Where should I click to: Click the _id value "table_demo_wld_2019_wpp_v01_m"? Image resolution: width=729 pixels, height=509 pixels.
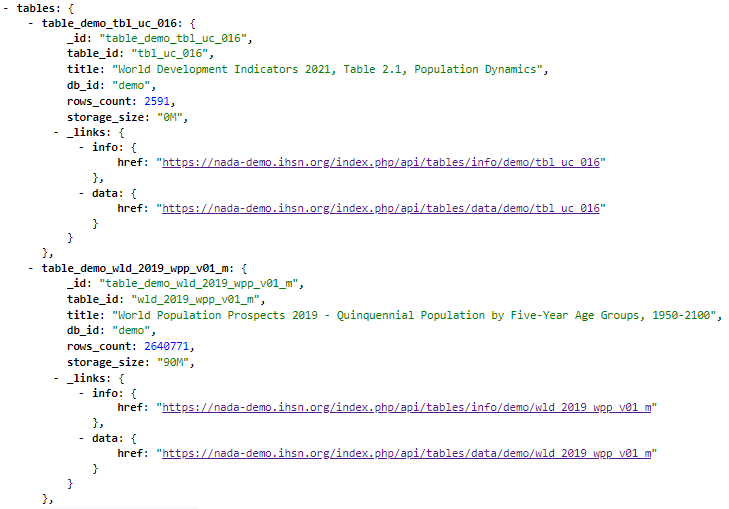click(x=199, y=283)
